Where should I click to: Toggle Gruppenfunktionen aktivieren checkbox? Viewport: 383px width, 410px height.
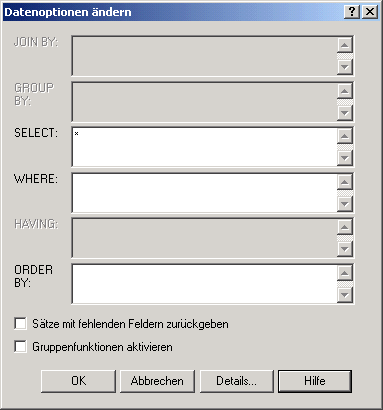click(x=20, y=347)
